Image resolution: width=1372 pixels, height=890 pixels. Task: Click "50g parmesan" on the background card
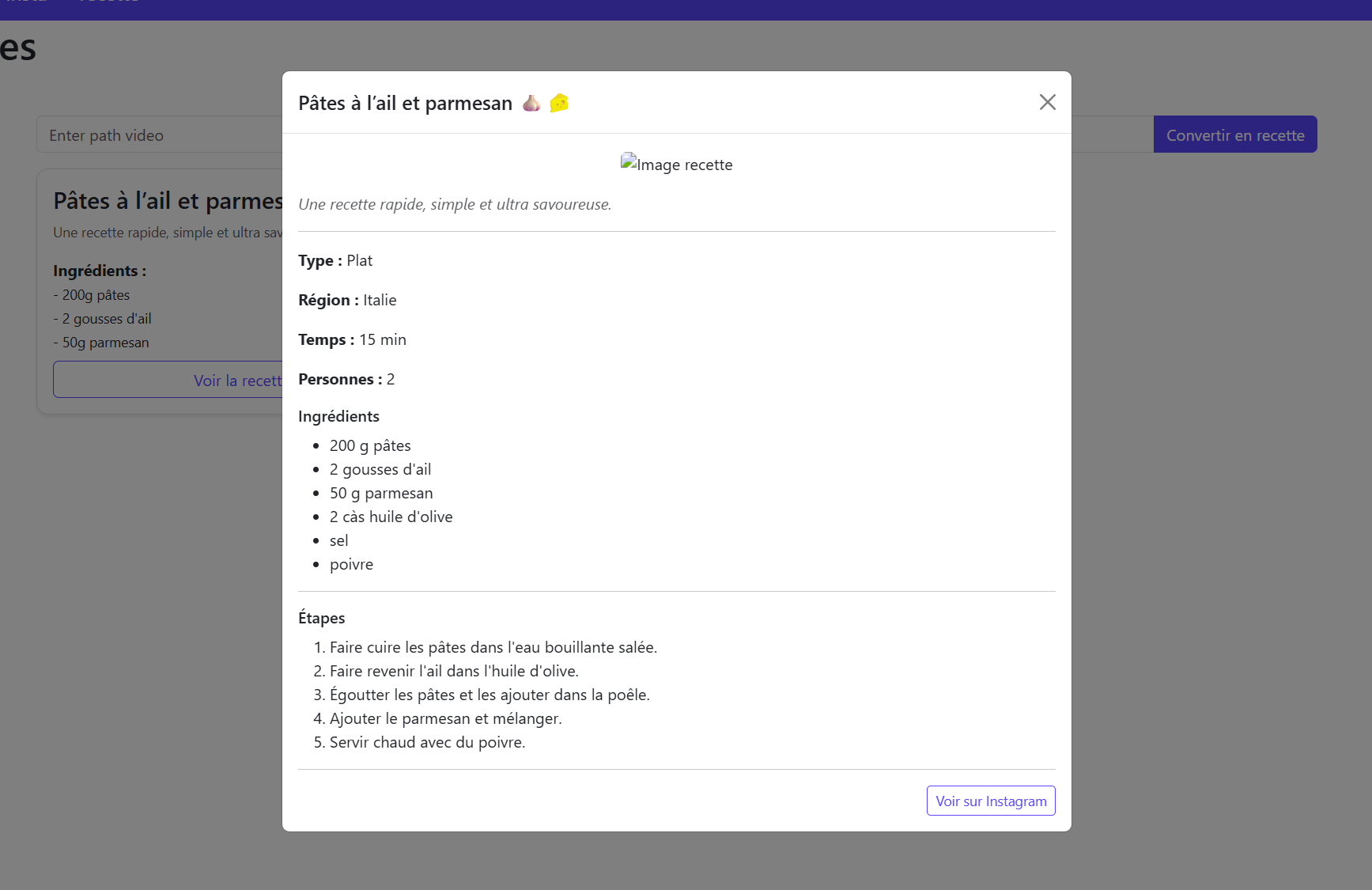(x=105, y=343)
